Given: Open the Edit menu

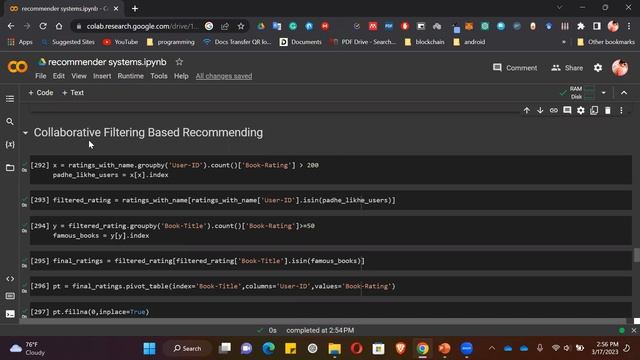Looking at the screenshot, I should (58, 76).
